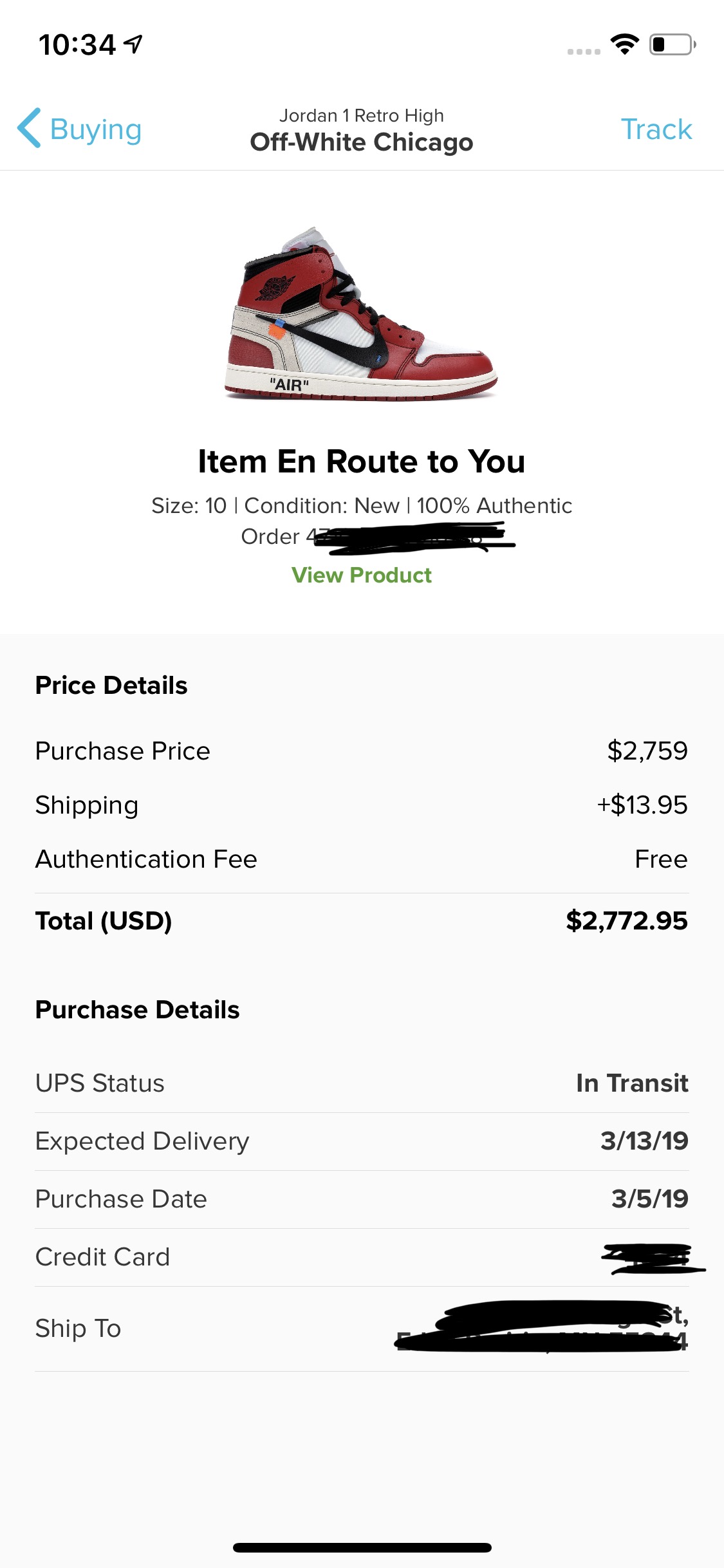Tap the Shipping +$13.95 amount
Viewport: 724px width, 1568px height.
(642, 805)
